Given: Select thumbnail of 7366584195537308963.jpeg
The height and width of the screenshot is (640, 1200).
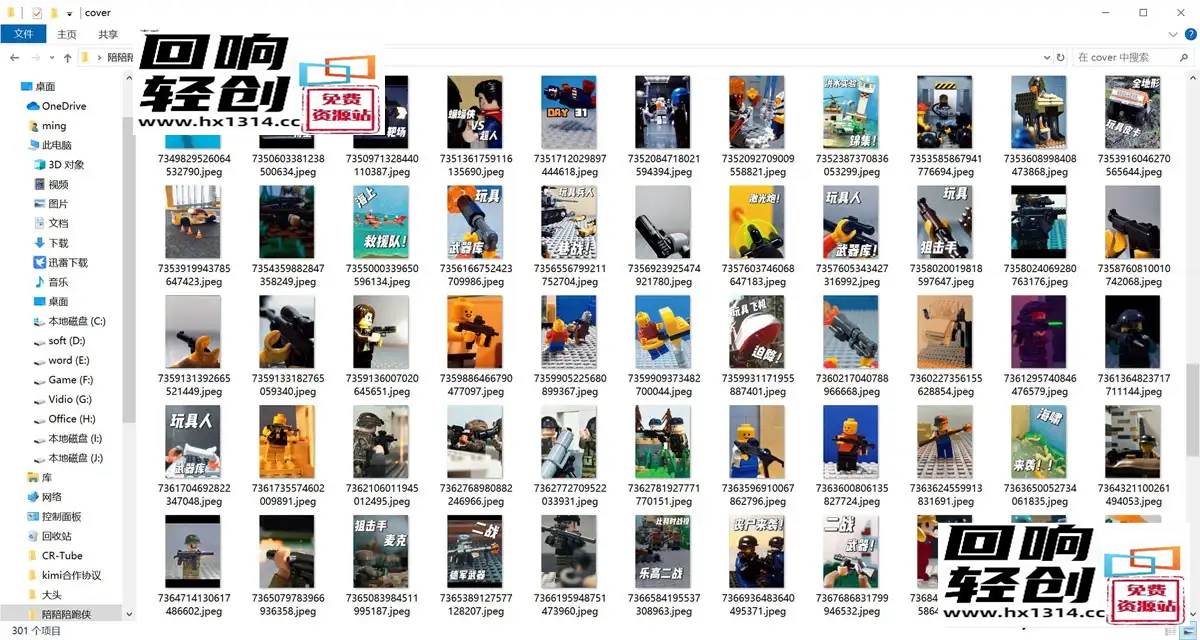Looking at the screenshot, I should tap(663, 552).
